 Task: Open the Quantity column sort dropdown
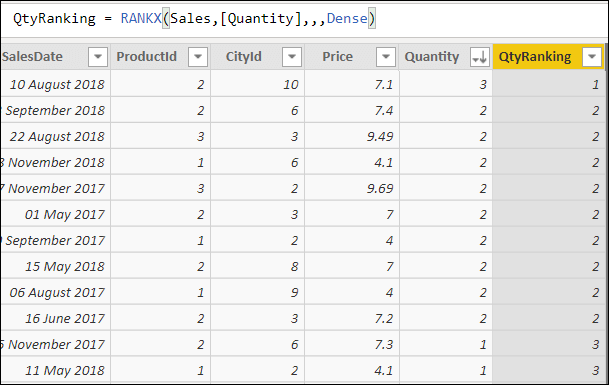[x=480, y=57]
